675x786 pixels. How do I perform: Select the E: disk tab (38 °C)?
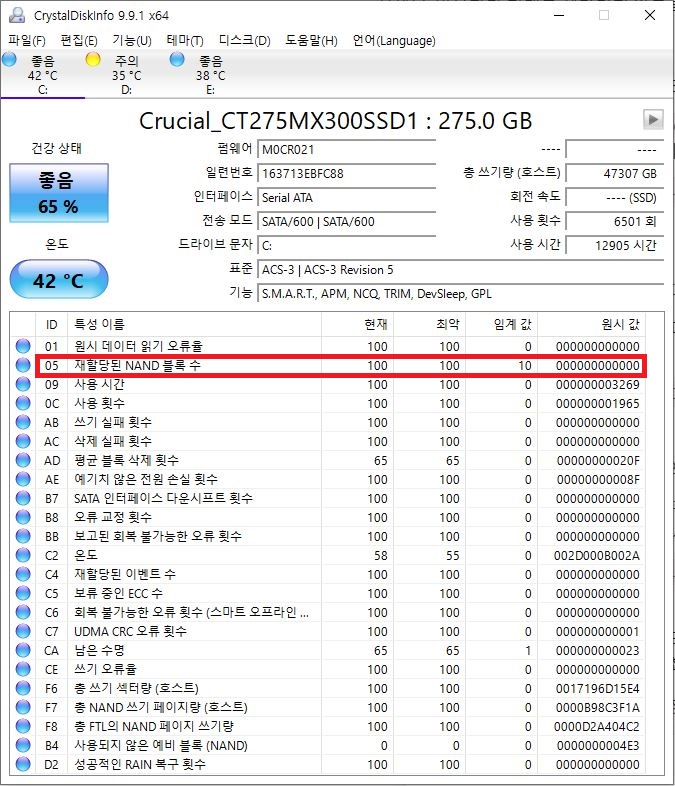210,75
